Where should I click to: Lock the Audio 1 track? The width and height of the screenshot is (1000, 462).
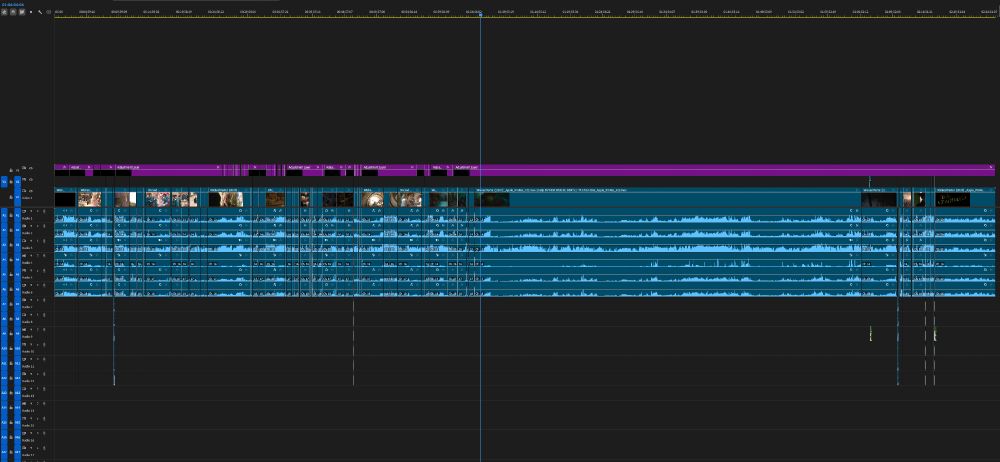pos(11,216)
